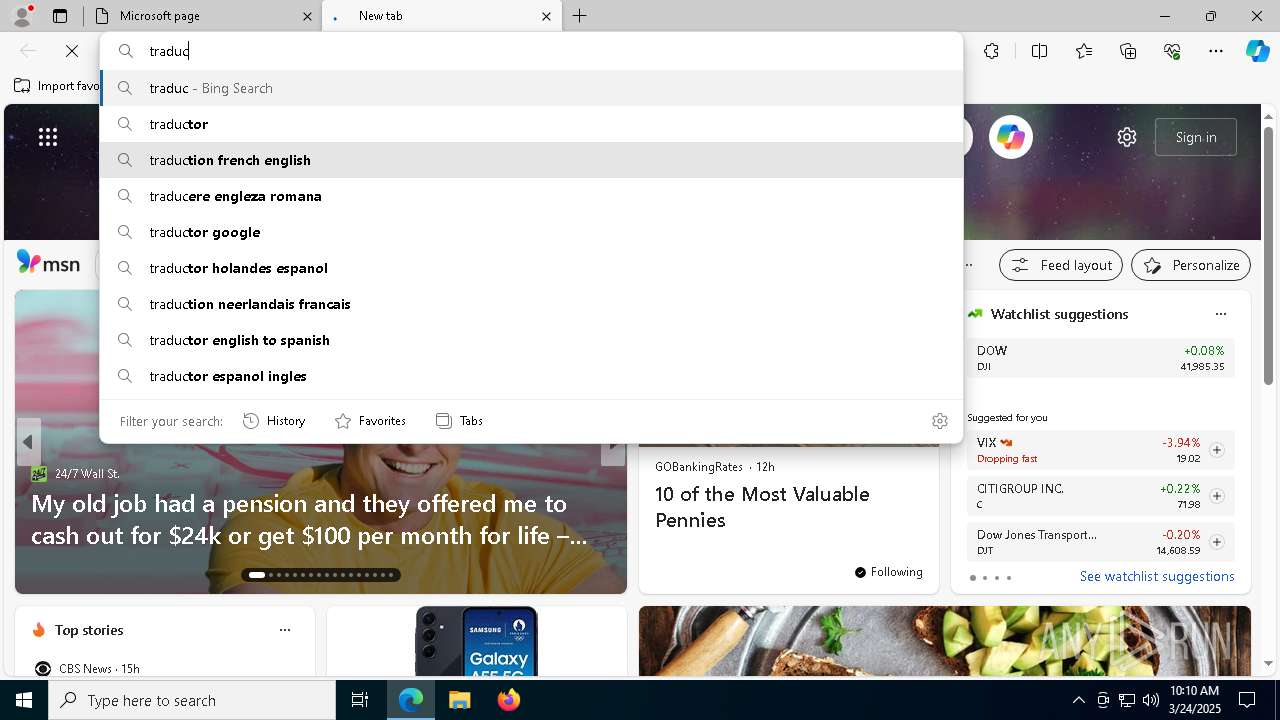Select 'traducere engleza romana' suggestion
This screenshot has width=1280, height=720.
coord(531,196)
